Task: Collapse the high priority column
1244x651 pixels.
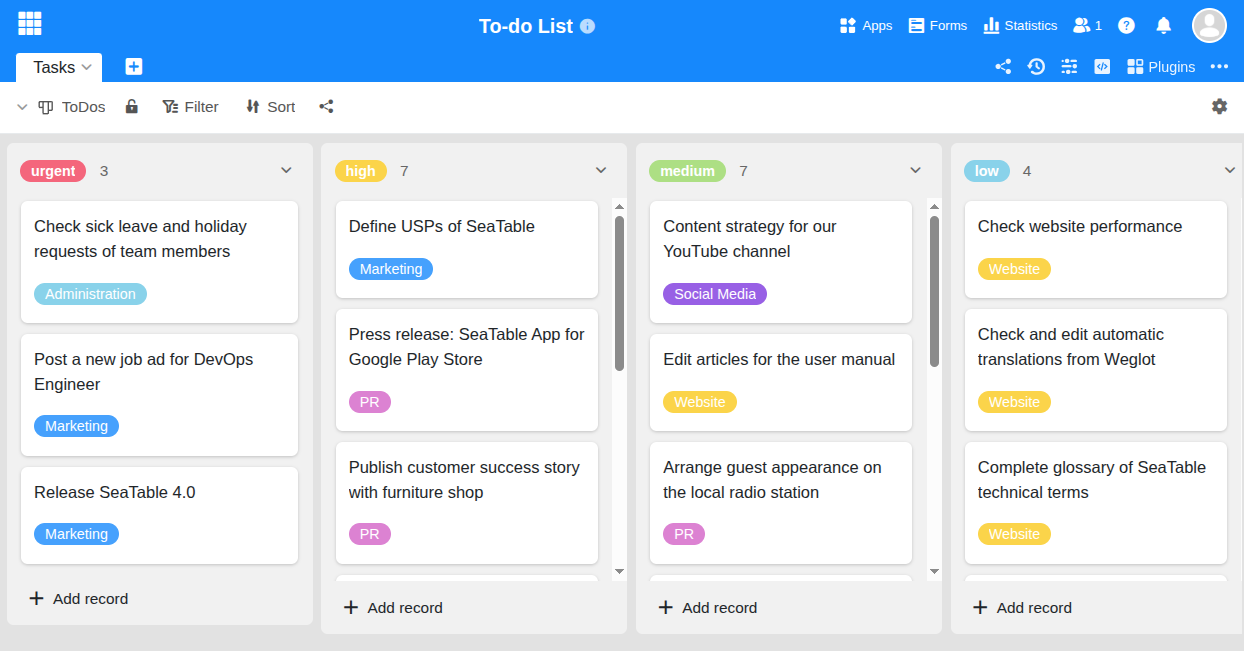Action: [601, 171]
